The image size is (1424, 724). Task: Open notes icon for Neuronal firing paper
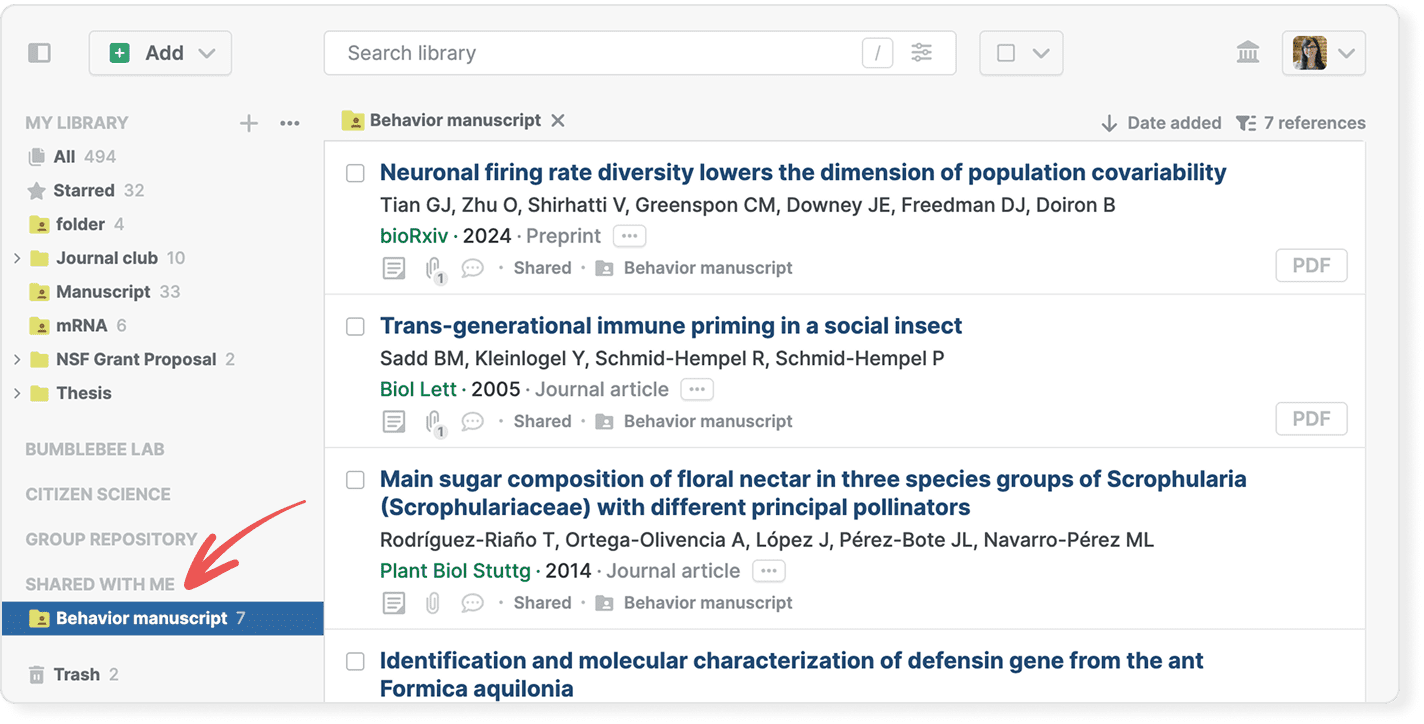click(395, 268)
